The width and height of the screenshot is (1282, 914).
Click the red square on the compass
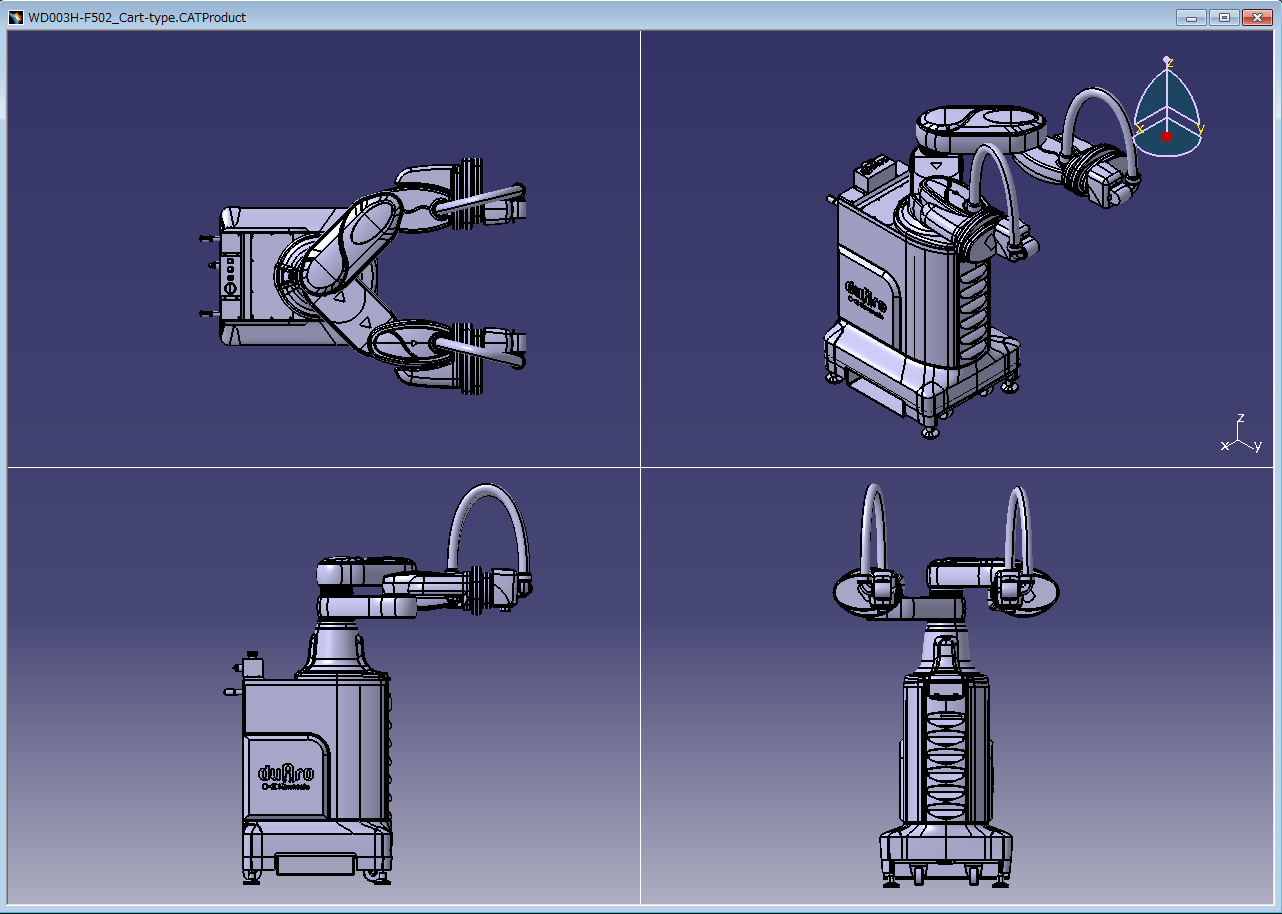click(x=1166, y=136)
